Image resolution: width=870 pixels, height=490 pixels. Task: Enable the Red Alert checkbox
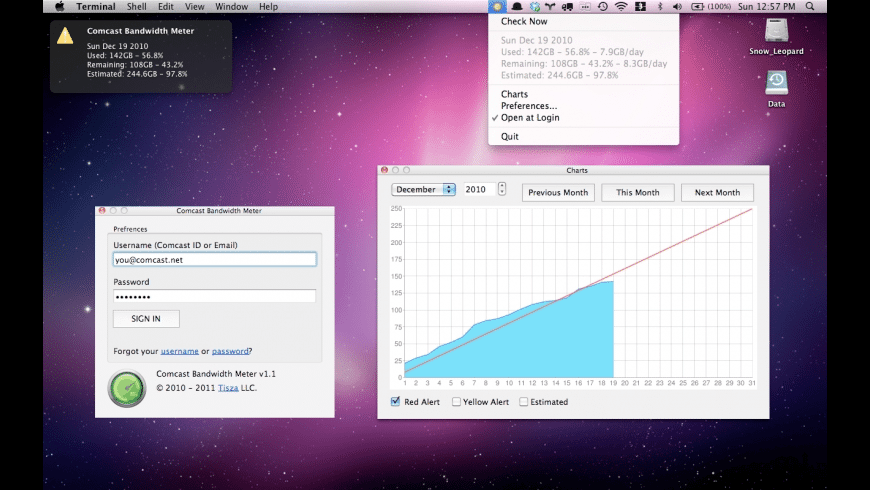point(396,401)
